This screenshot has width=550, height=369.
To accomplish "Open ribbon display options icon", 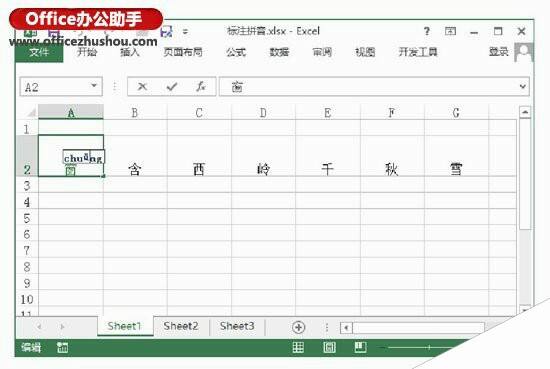I will tap(450, 31).
